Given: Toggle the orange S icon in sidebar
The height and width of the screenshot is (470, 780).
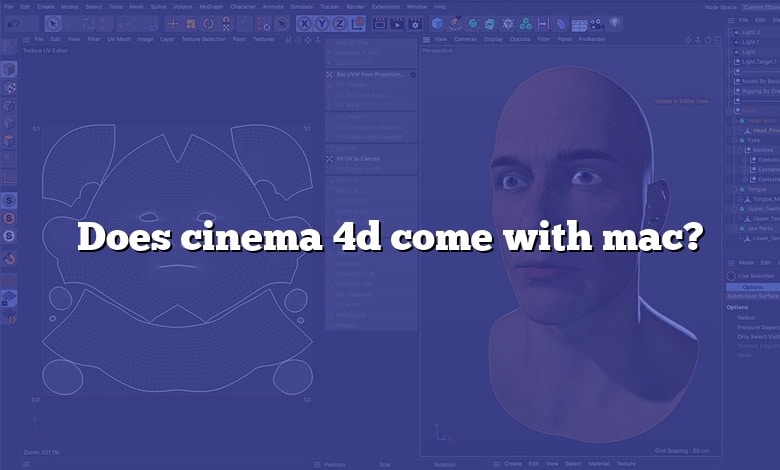Looking at the screenshot, I should pos(9,218).
